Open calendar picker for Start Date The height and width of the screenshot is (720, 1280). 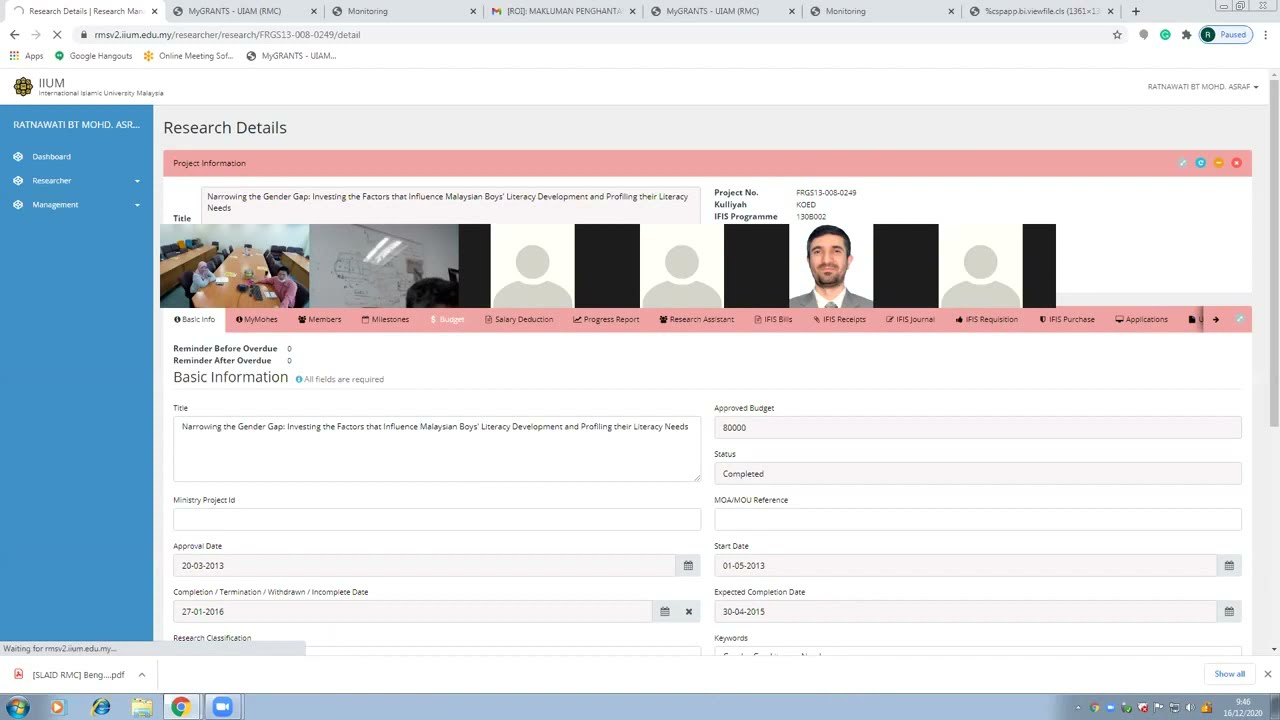coord(1229,566)
